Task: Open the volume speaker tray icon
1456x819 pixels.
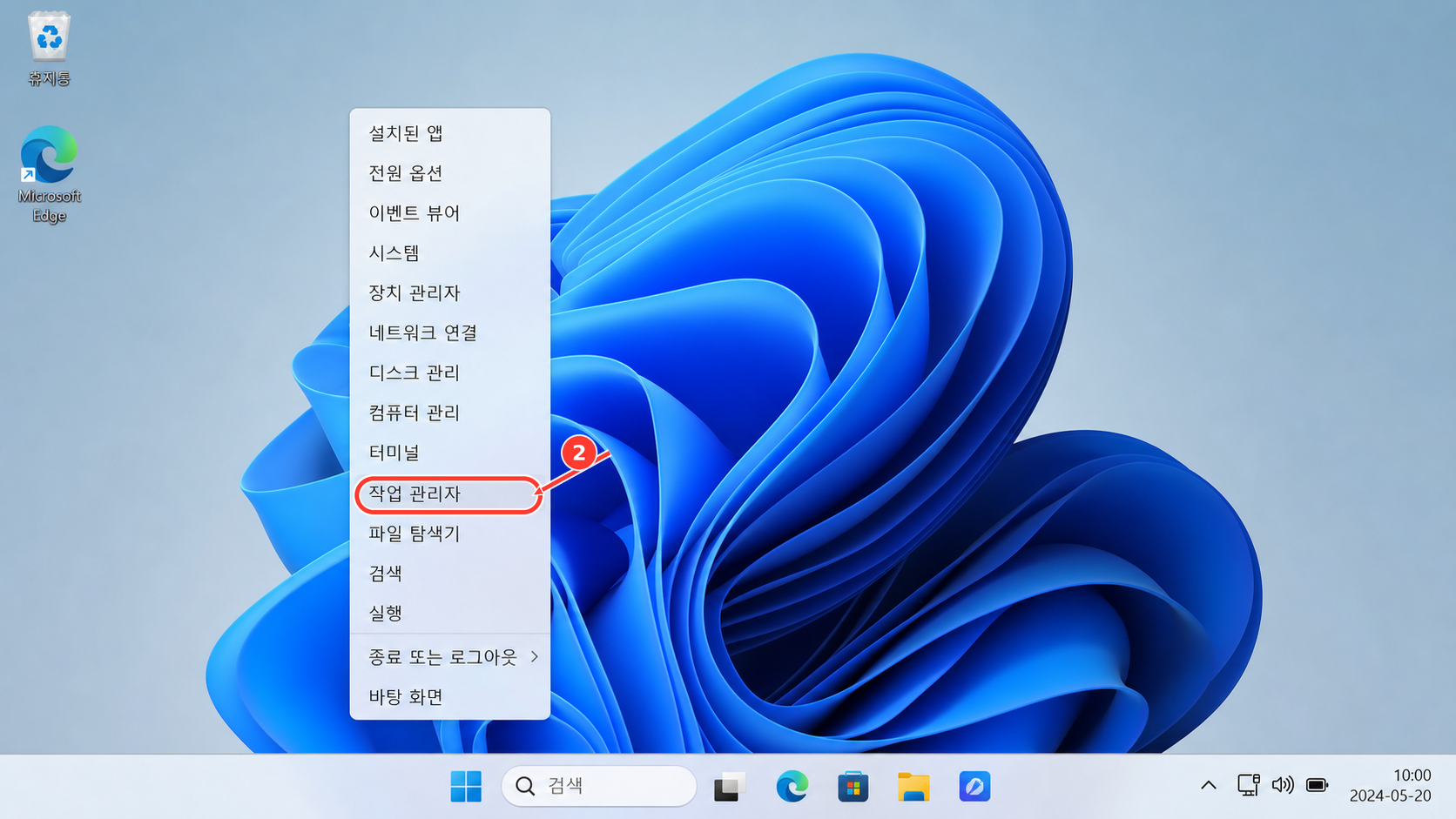Action: (x=1283, y=785)
